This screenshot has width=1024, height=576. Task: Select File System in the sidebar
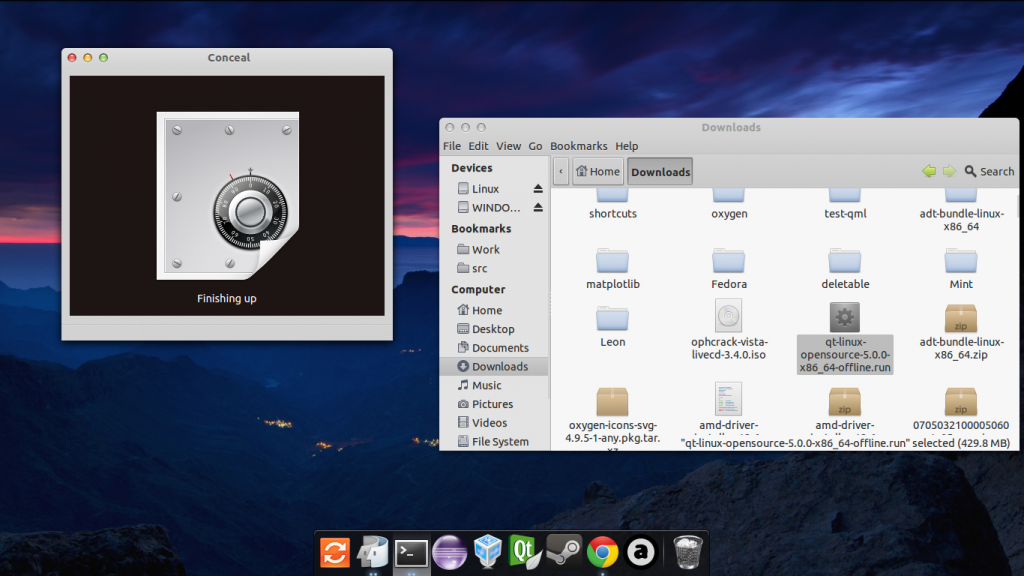coord(500,442)
